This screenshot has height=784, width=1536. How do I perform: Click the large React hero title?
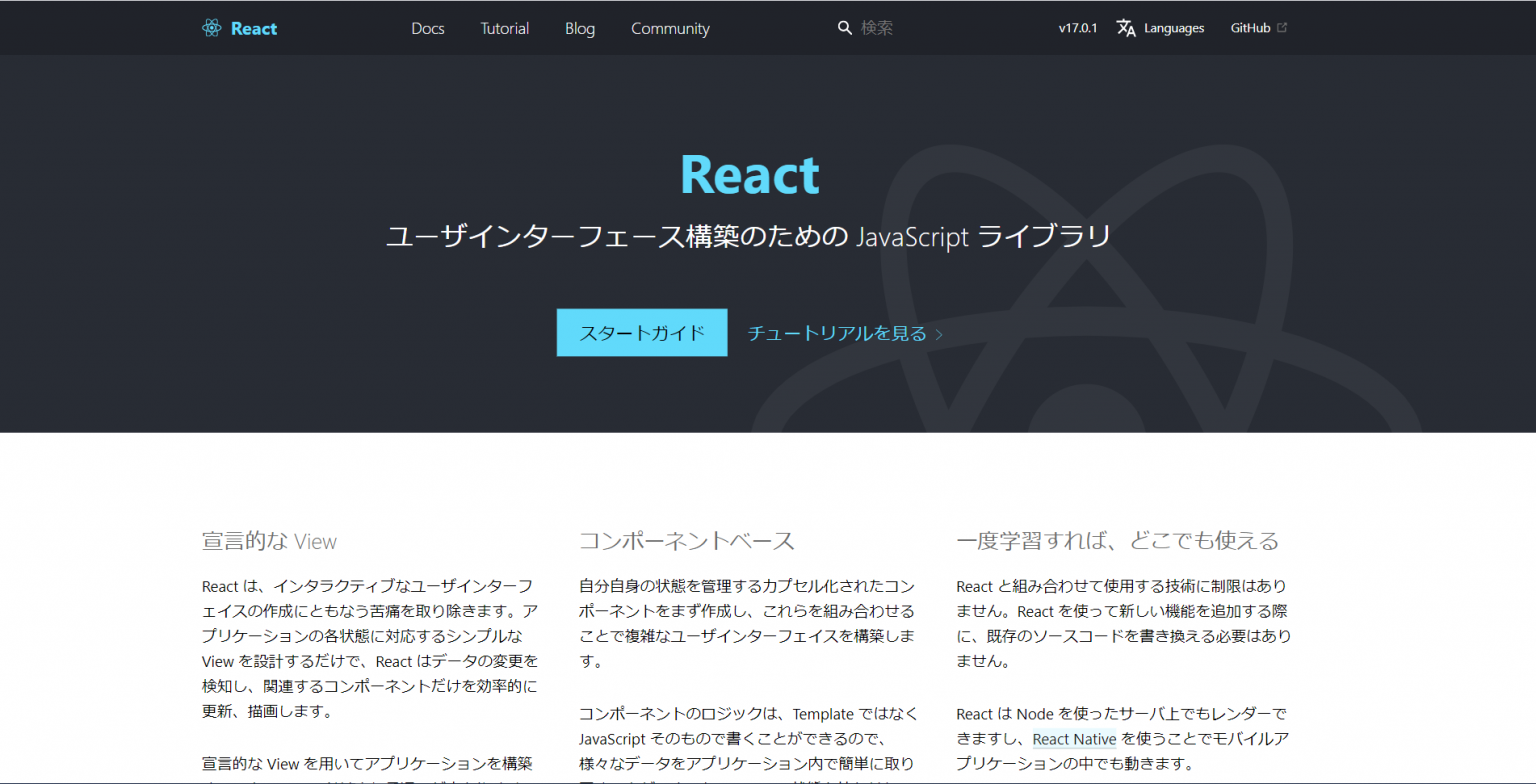(x=750, y=175)
